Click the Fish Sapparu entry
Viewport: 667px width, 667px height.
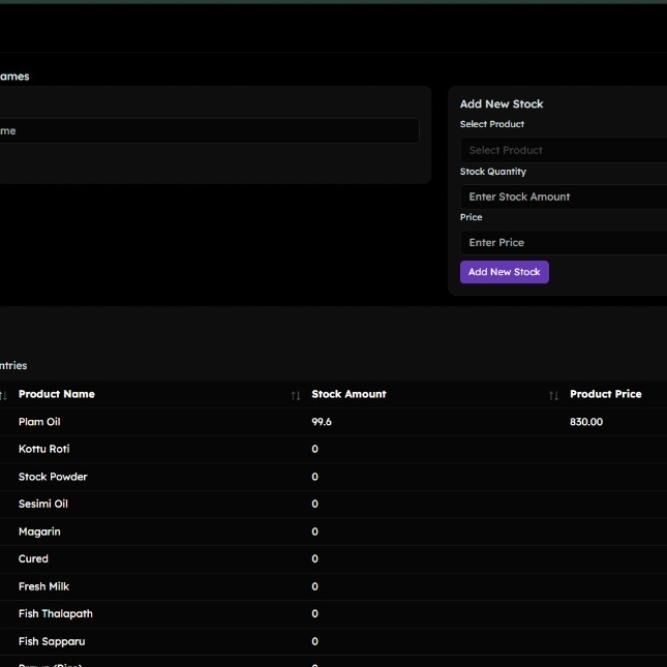(x=52, y=642)
